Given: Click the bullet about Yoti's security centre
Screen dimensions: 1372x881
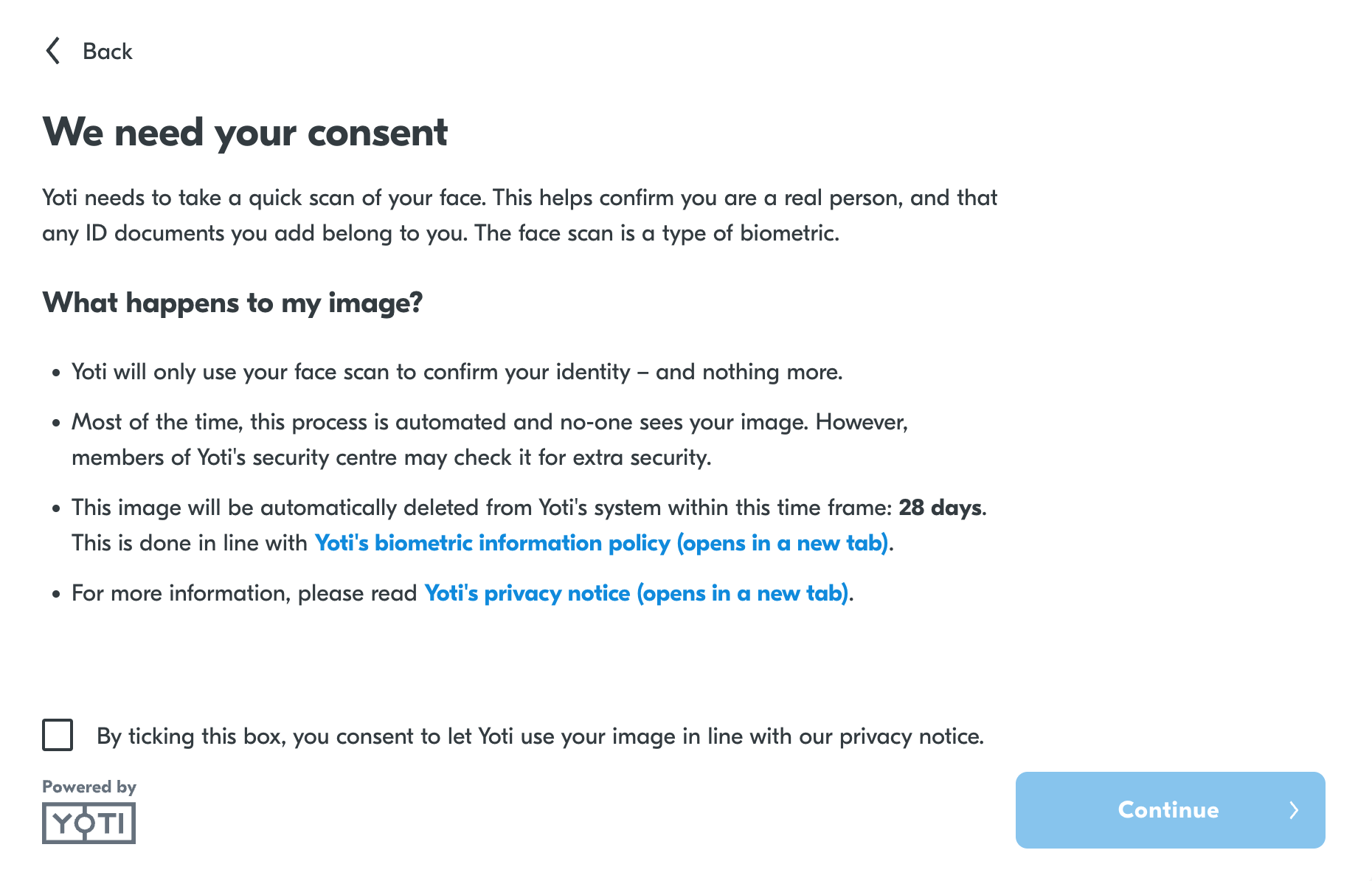Looking at the screenshot, I should pos(391,457).
